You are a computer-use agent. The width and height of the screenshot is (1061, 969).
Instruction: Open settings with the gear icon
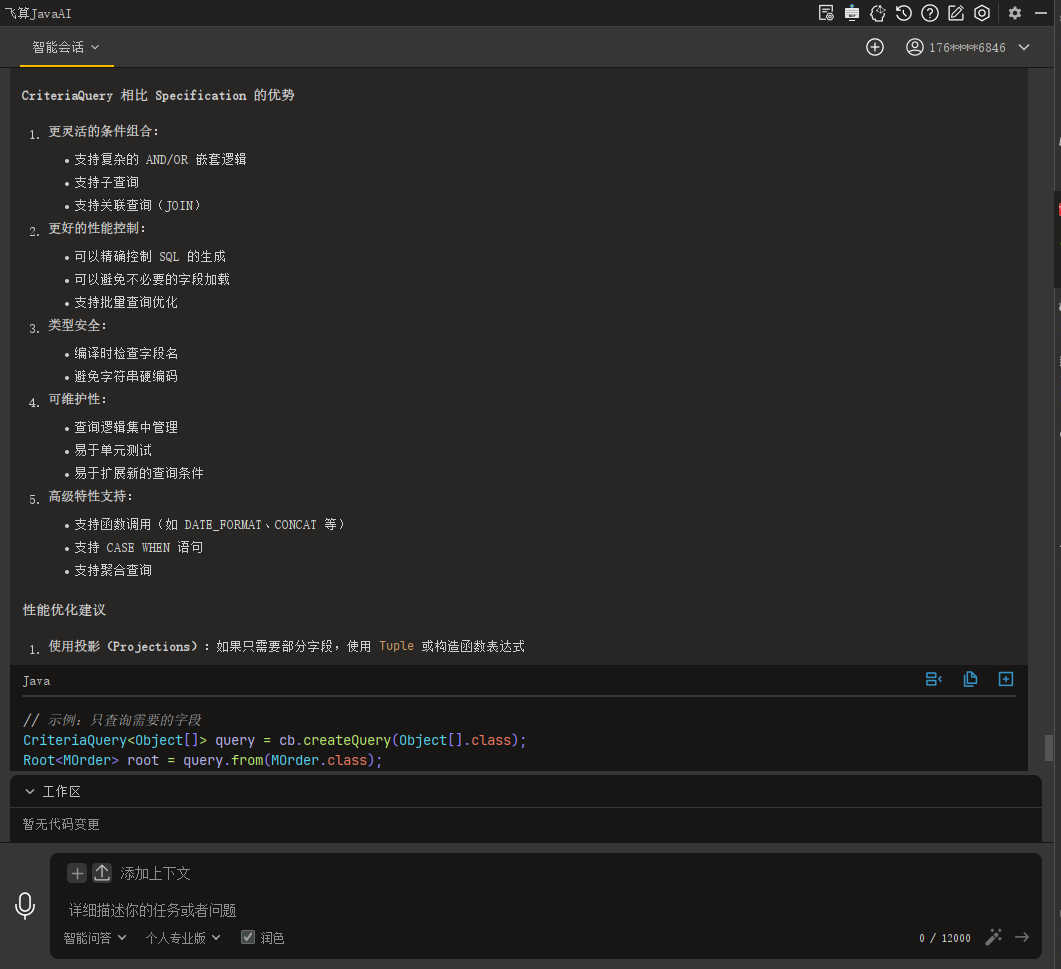pyautogui.click(x=1014, y=13)
